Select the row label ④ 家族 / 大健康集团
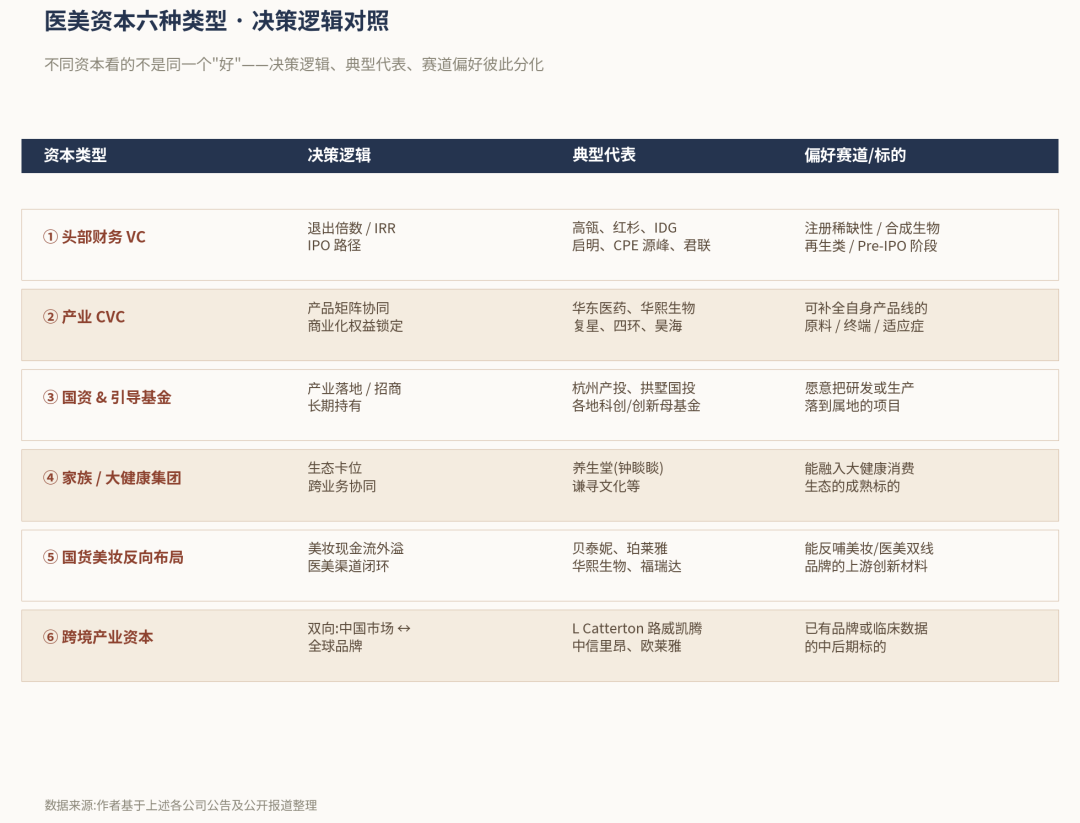 [112, 478]
